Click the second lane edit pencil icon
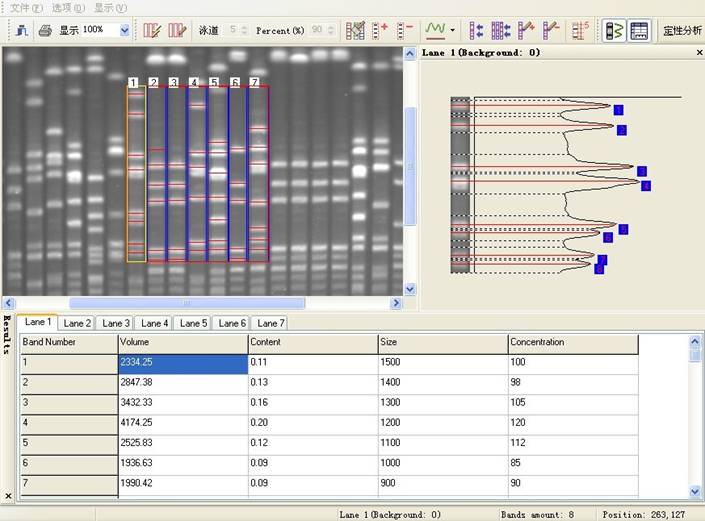705x521 pixels. [x=177, y=31]
